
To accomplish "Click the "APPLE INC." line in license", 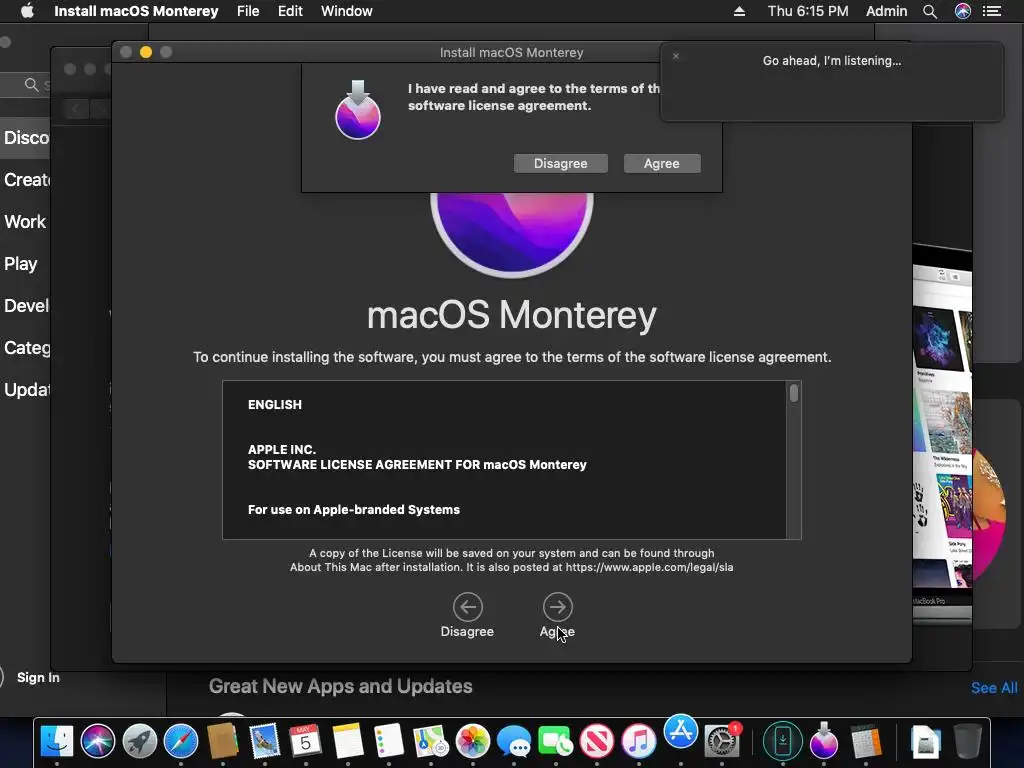I will [x=281, y=449].
